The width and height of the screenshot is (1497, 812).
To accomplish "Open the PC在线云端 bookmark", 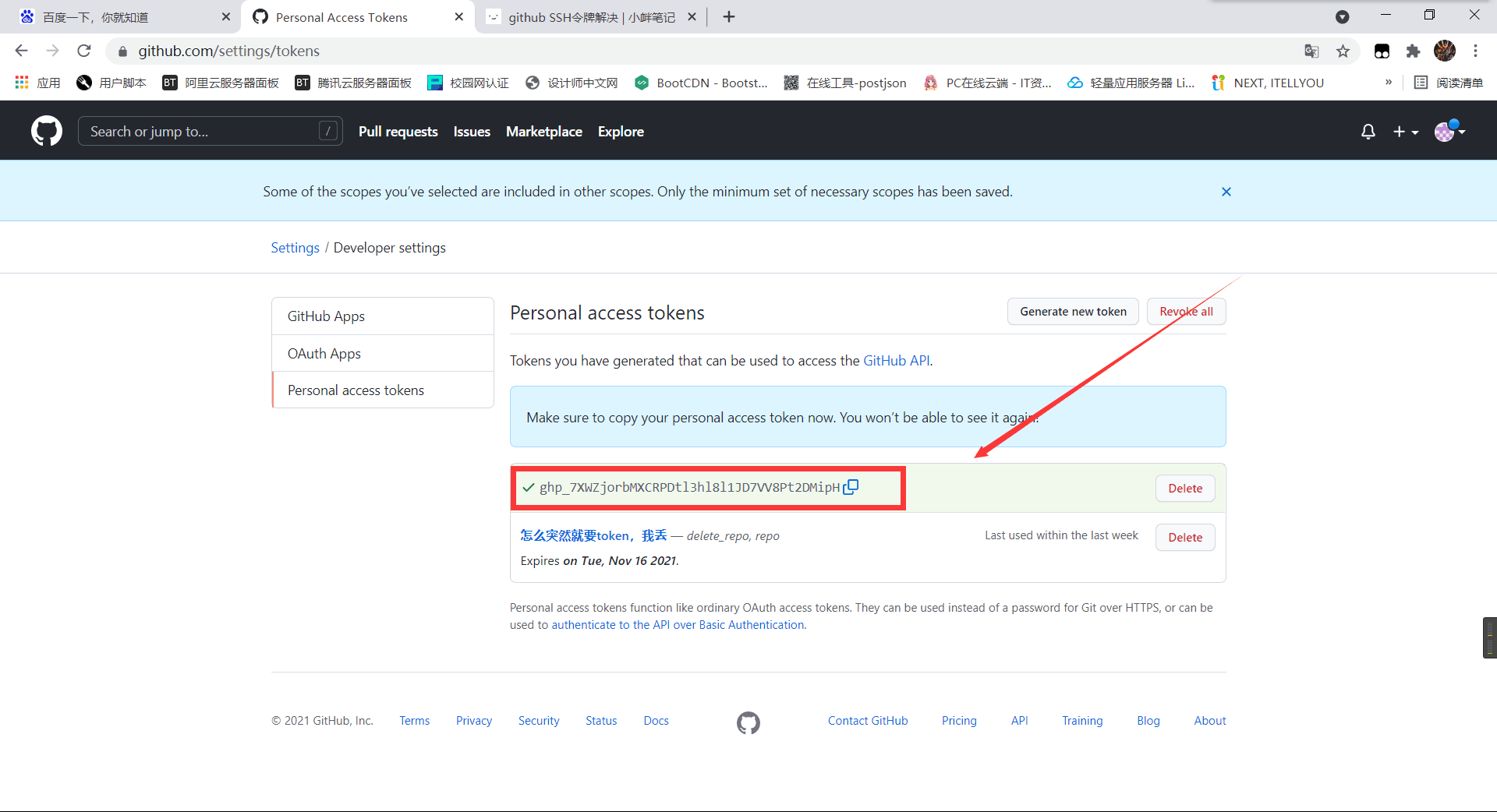I will coord(987,83).
